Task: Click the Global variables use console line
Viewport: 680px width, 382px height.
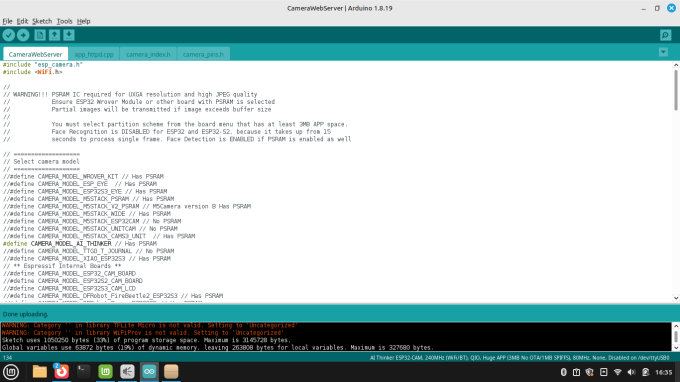Action: pos(218,348)
